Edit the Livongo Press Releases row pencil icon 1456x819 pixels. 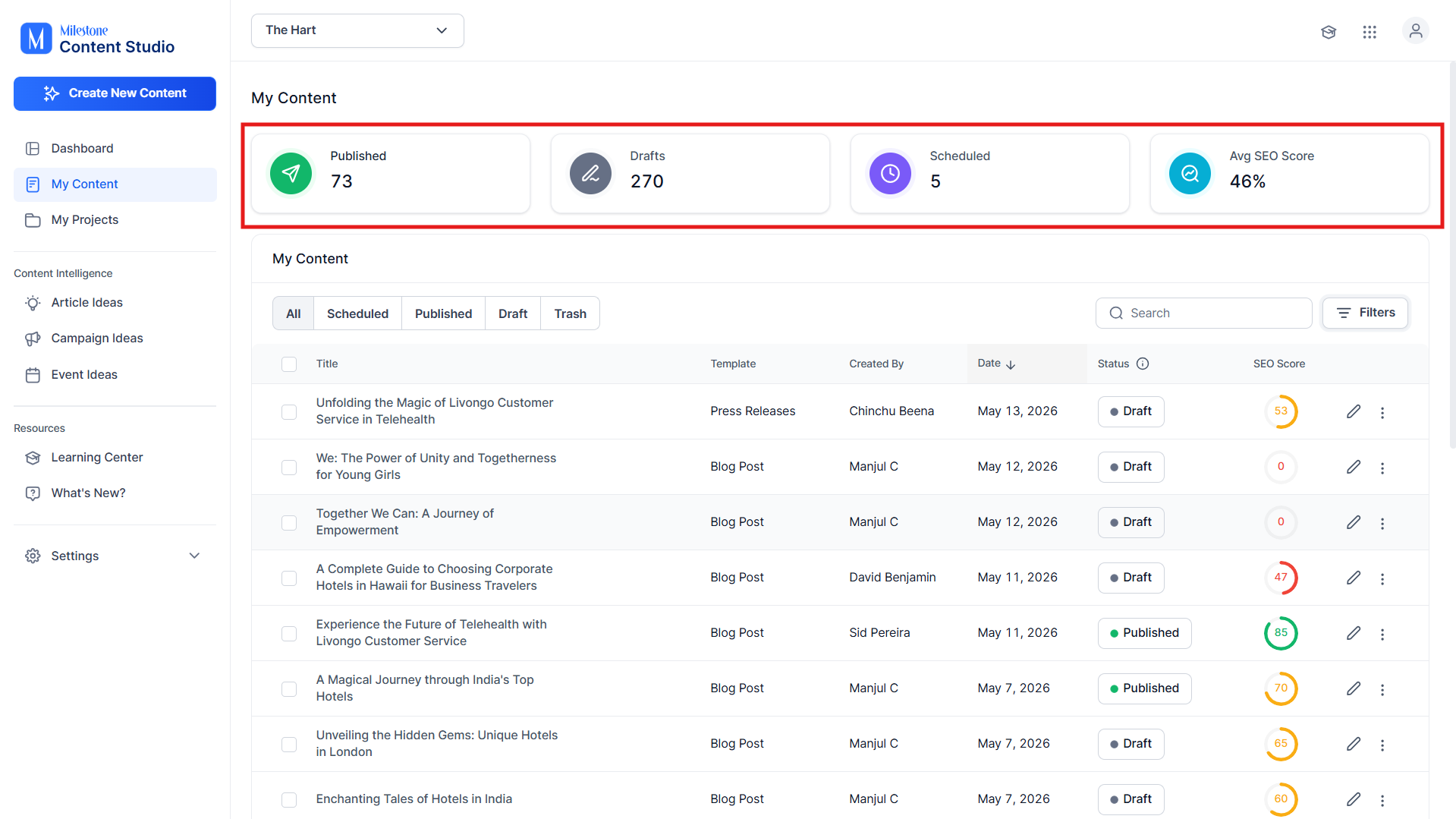[x=1354, y=411]
